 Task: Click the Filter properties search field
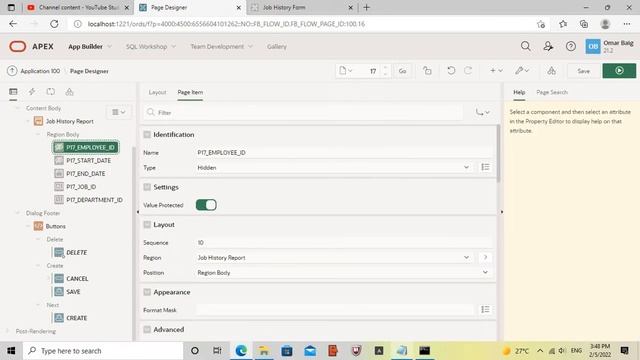pyautogui.click(x=303, y=112)
